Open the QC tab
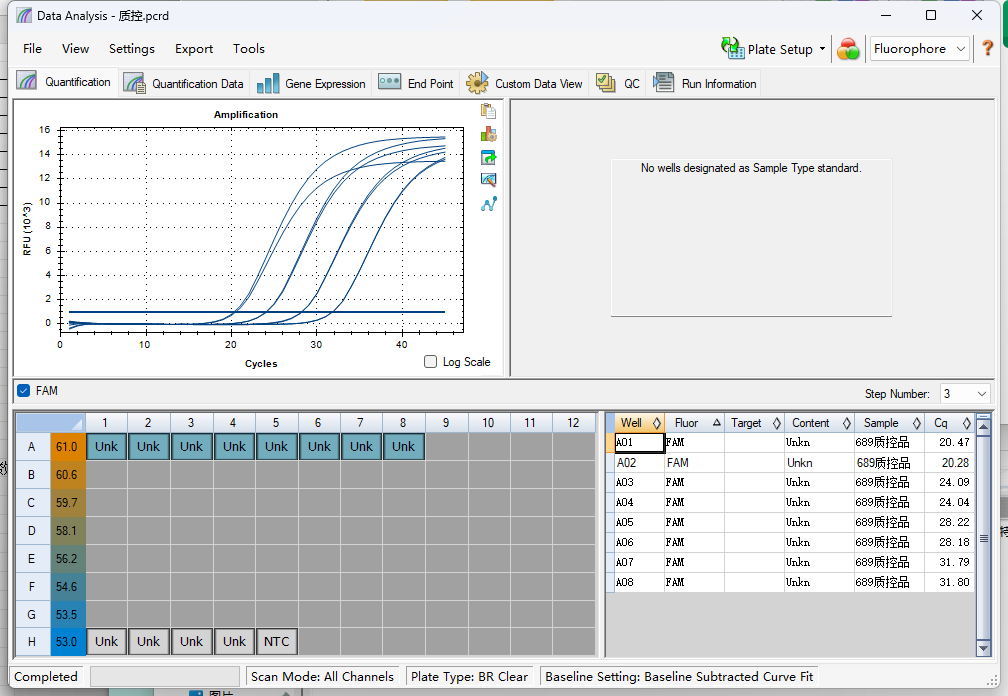 coord(617,84)
